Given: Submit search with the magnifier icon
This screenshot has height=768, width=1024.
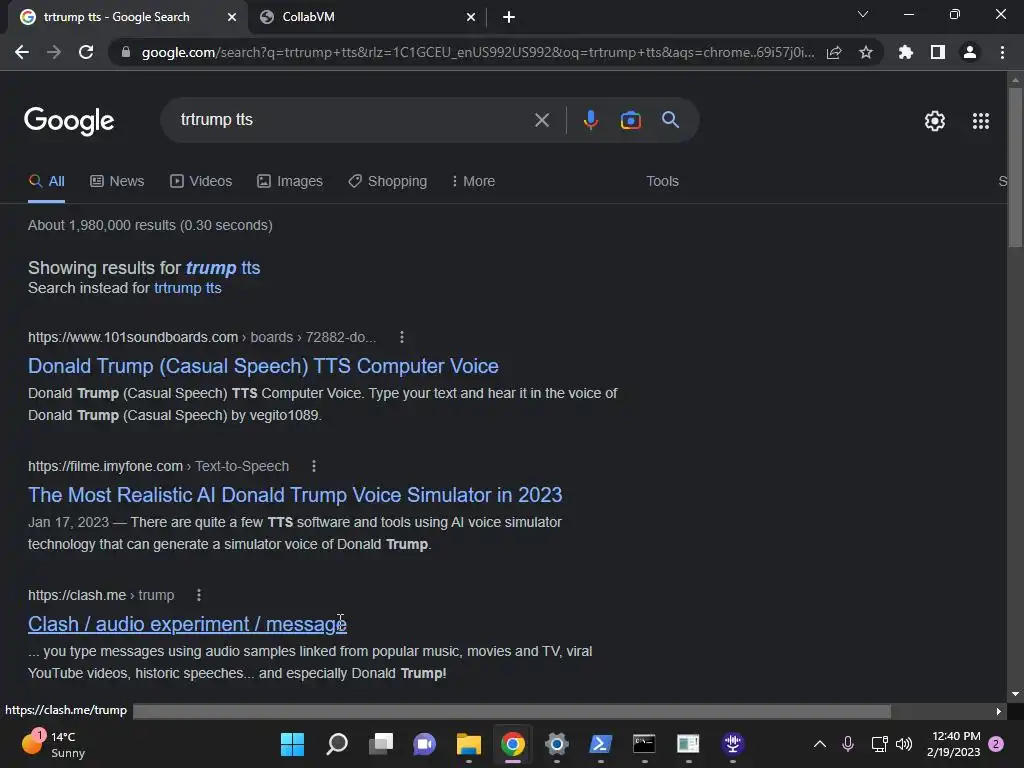Looking at the screenshot, I should [670, 120].
